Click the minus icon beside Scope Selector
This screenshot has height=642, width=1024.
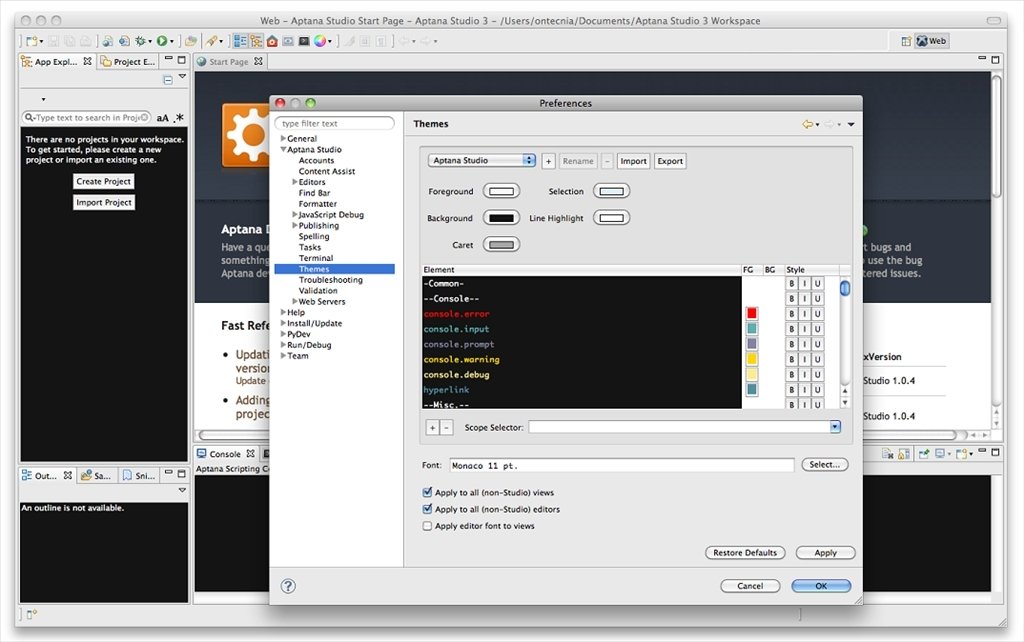[x=446, y=428]
